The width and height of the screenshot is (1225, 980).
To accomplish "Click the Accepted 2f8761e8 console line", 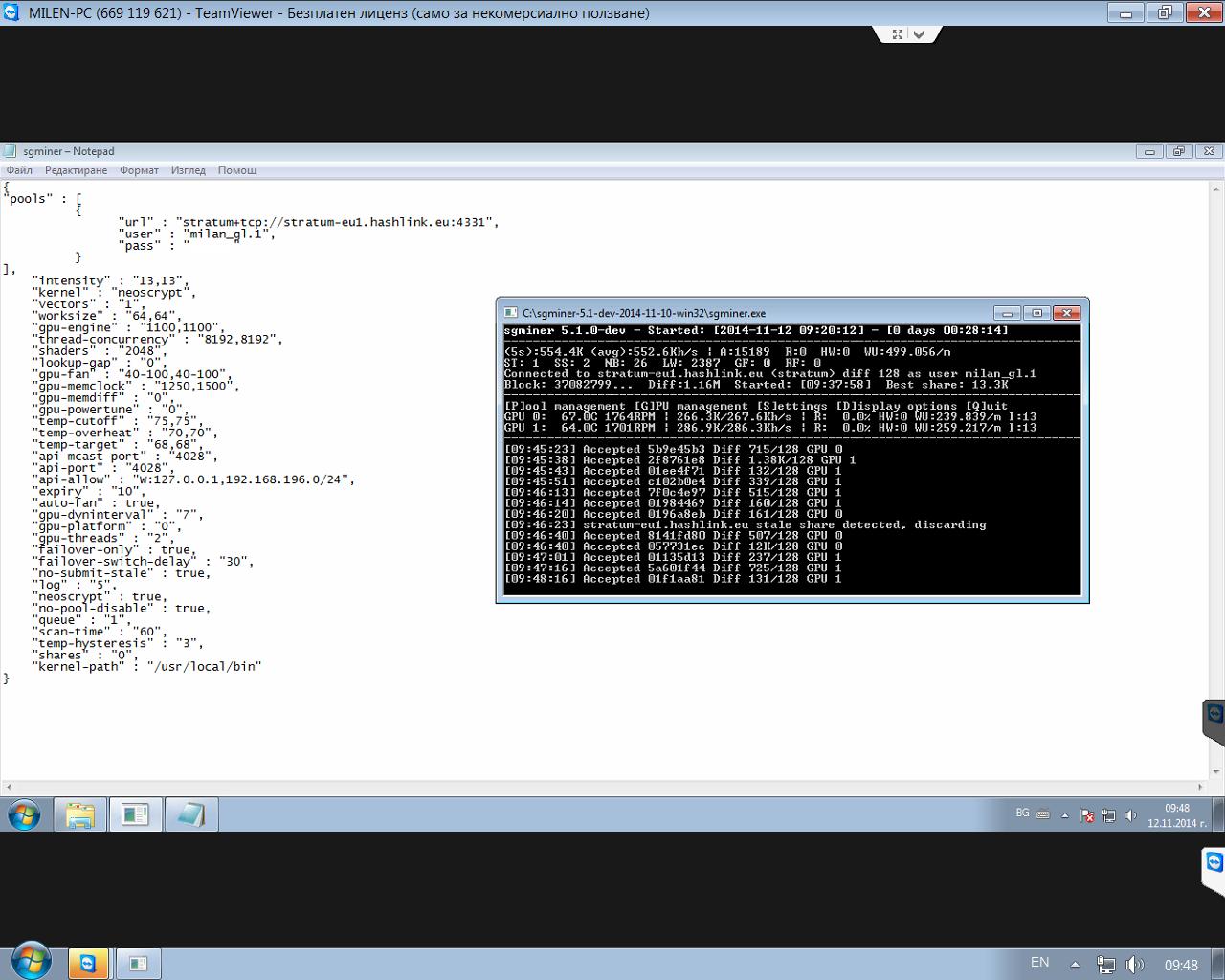I will [680, 459].
